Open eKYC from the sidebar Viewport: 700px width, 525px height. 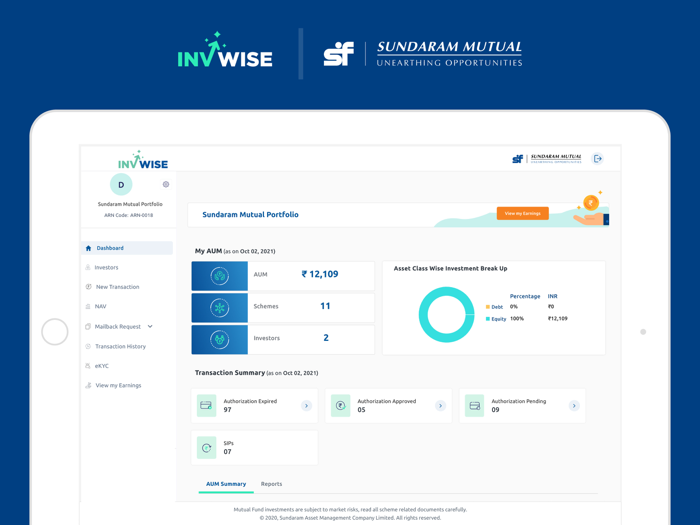pyautogui.click(x=101, y=366)
